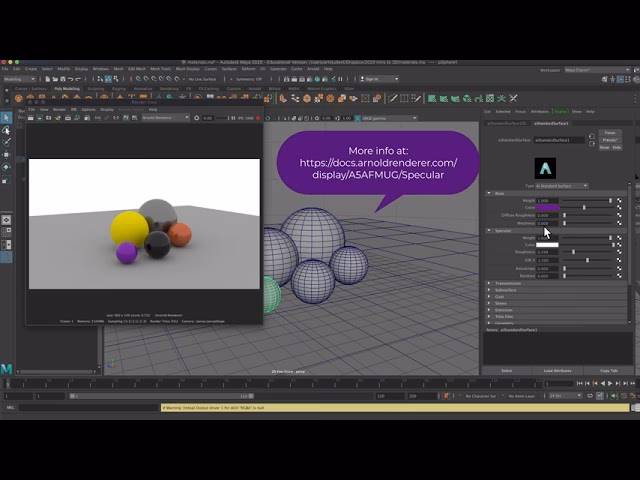The height and width of the screenshot is (480, 640).
Task: Click the Load Attributes button
Action: point(558,371)
